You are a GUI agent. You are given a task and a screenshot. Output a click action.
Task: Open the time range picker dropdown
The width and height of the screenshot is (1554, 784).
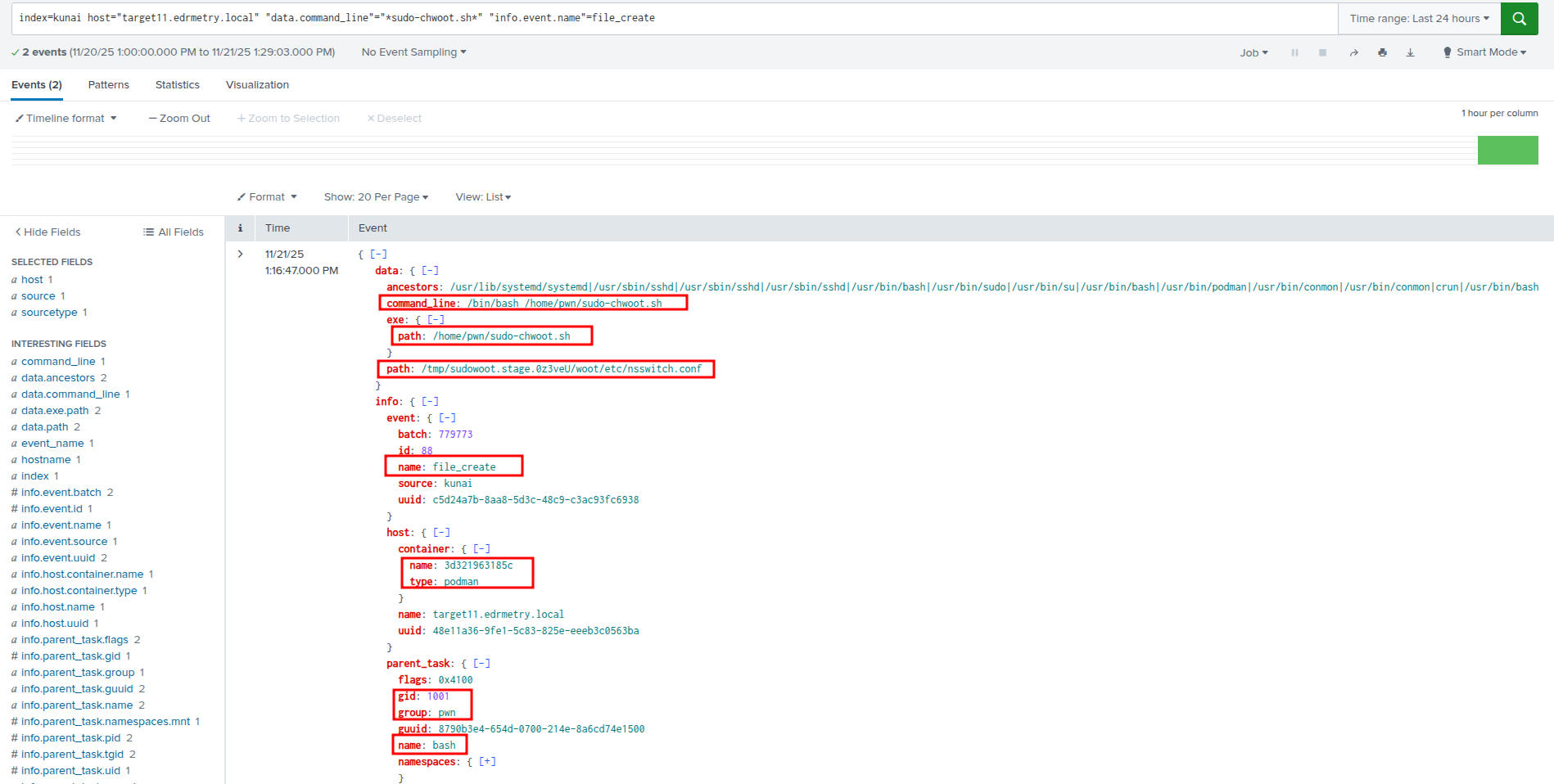1419,18
